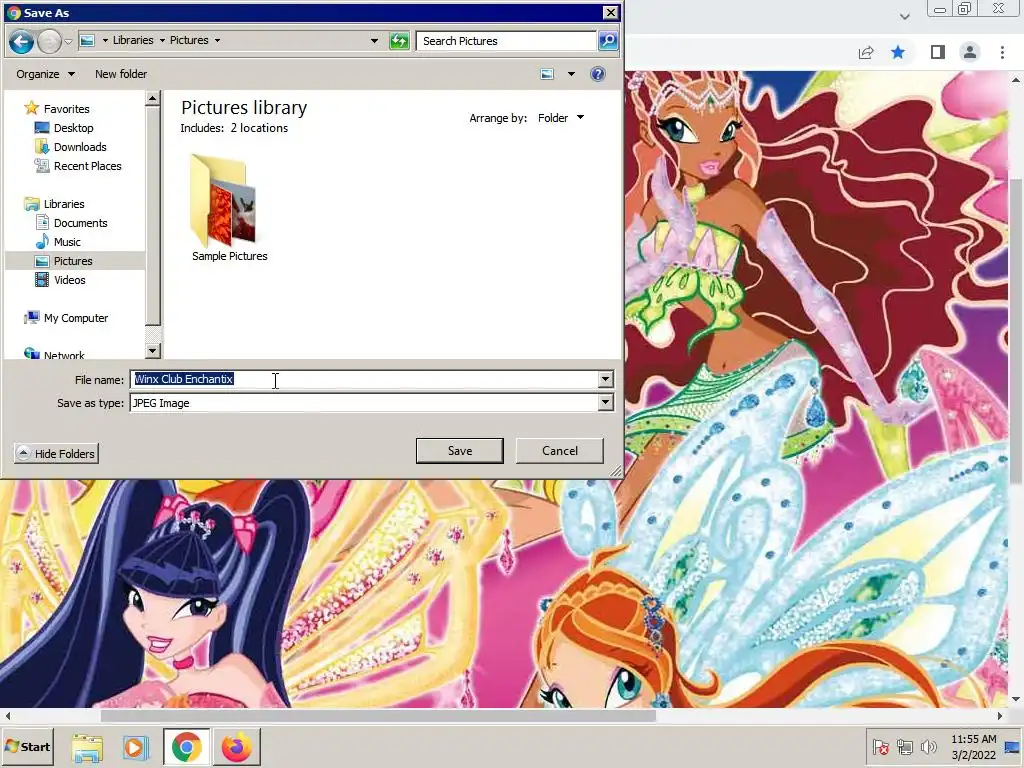Click the Save button

[x=460, y=451]
